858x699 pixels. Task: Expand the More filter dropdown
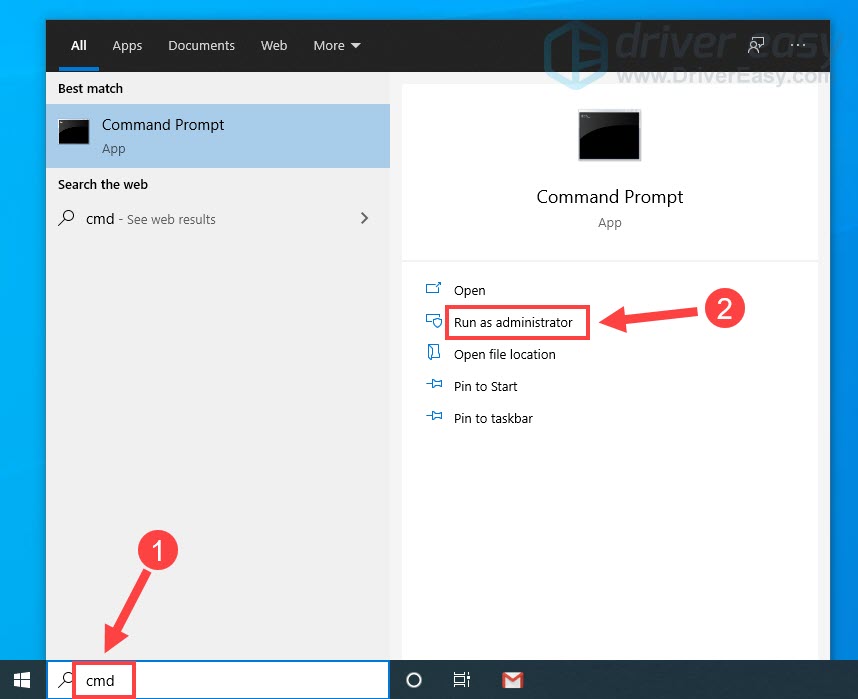coord(336,46)
